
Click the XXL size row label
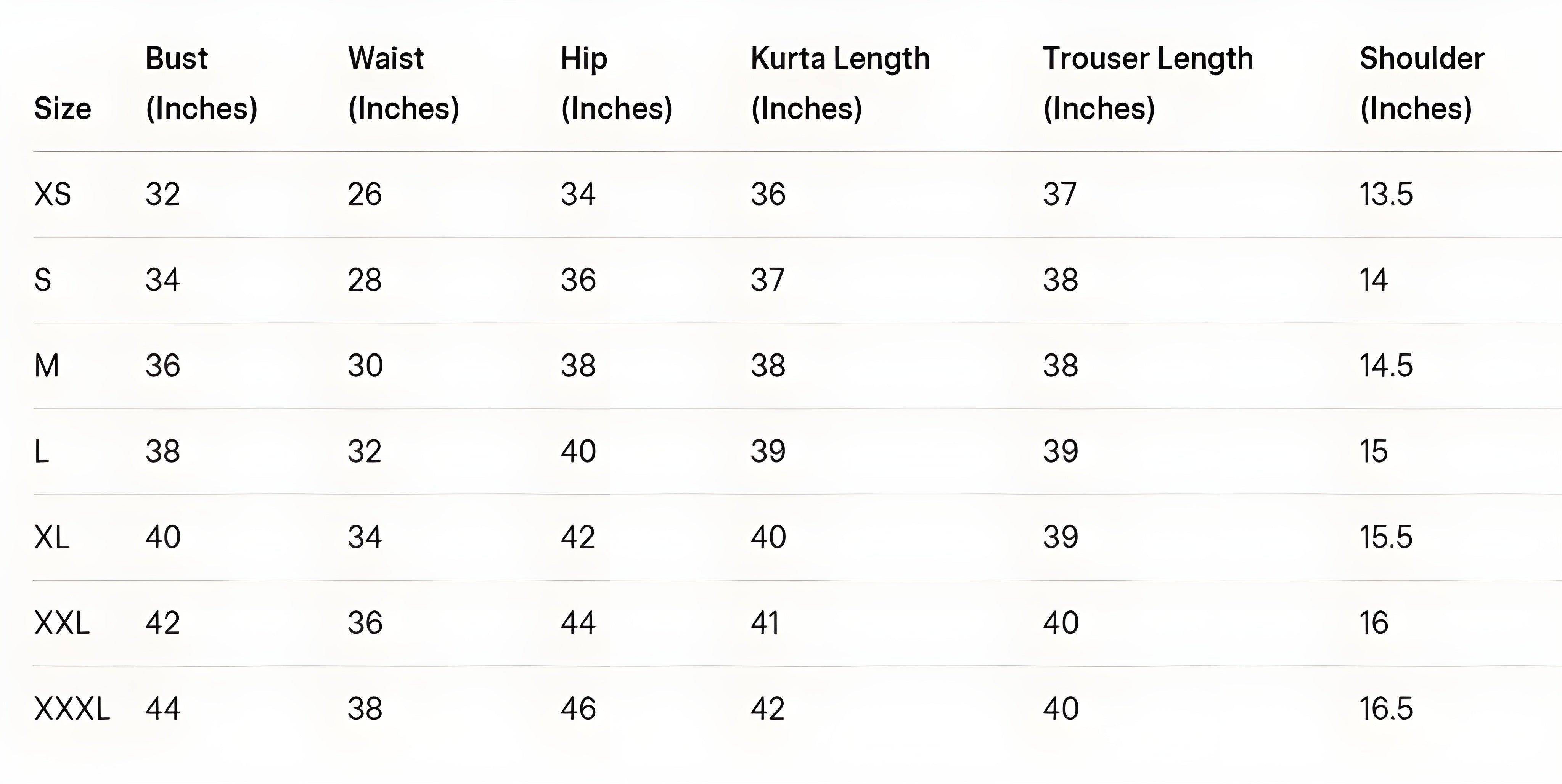[x=62, y=623]
